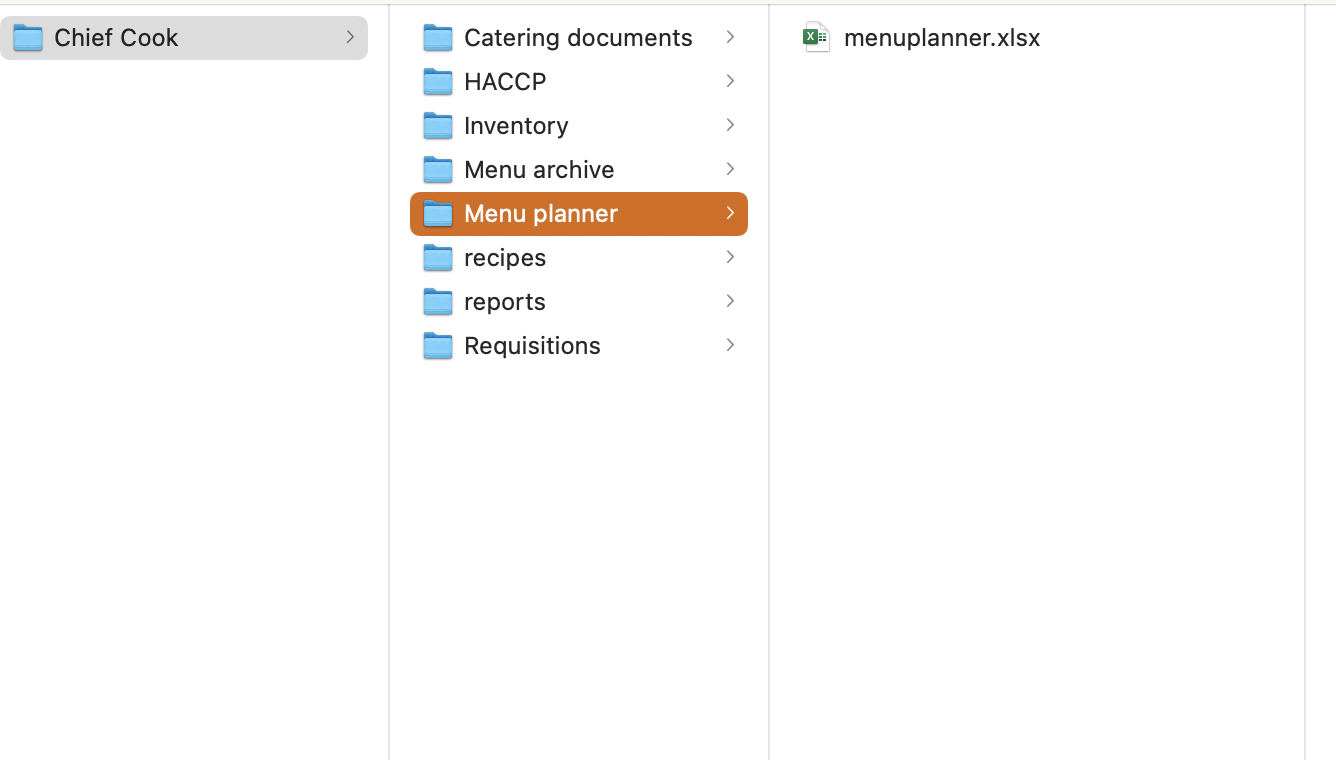Expand Requisitions folder via its chevron
1336x760 pixels.
(730, 345)
